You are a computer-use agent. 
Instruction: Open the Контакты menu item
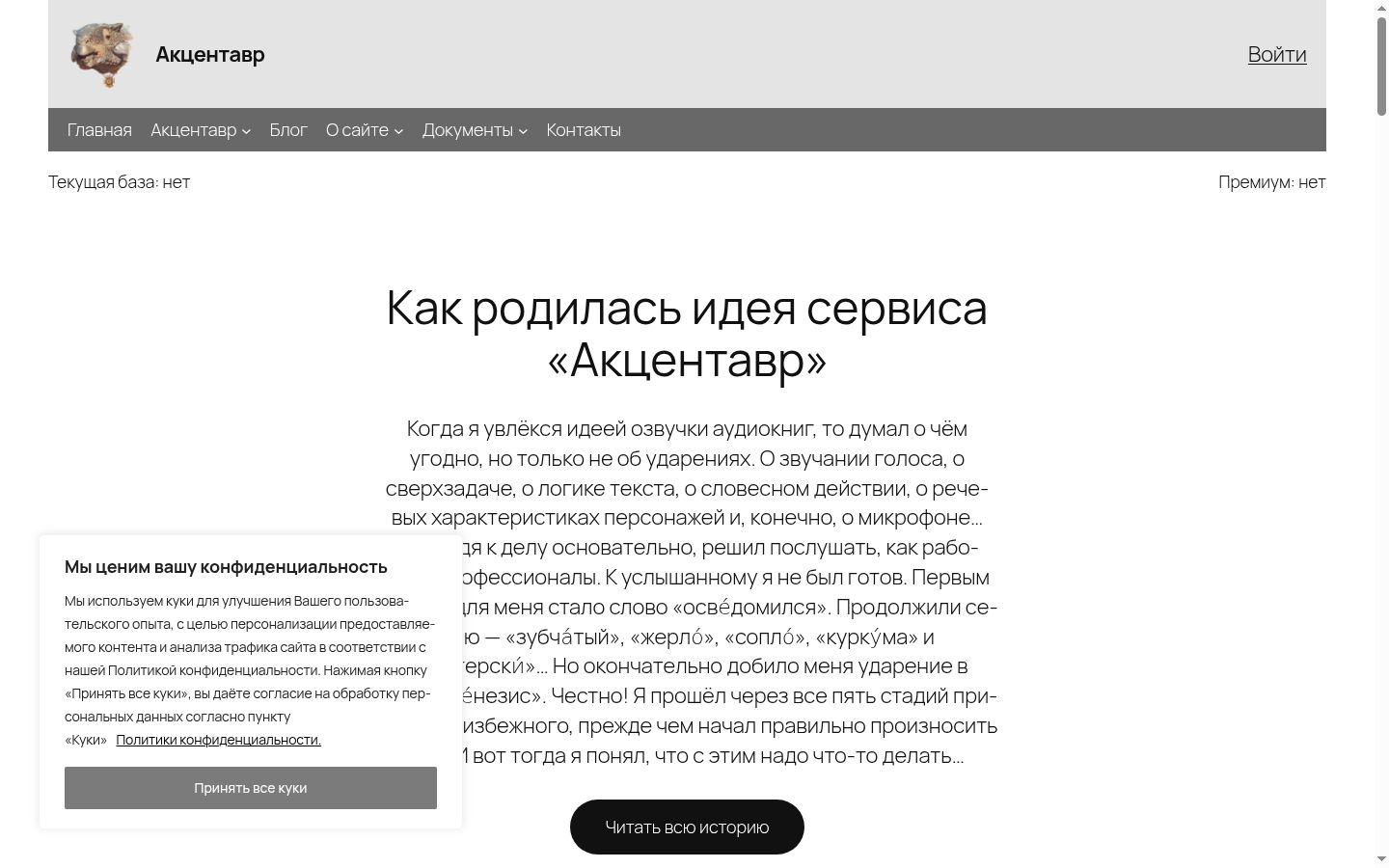(584, 130)
